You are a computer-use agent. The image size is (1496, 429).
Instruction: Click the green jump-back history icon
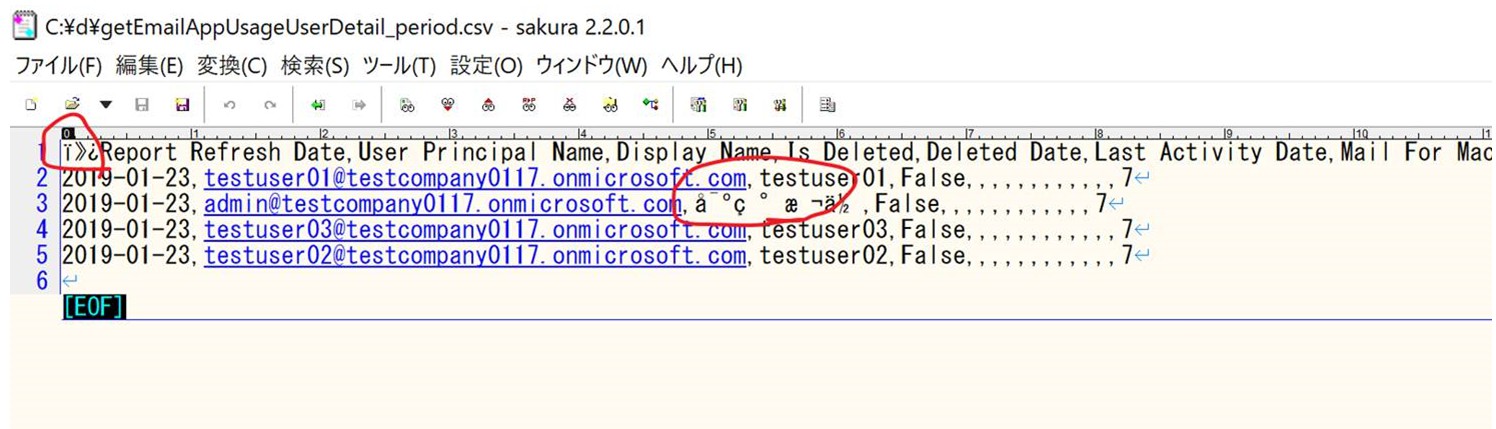318,105
